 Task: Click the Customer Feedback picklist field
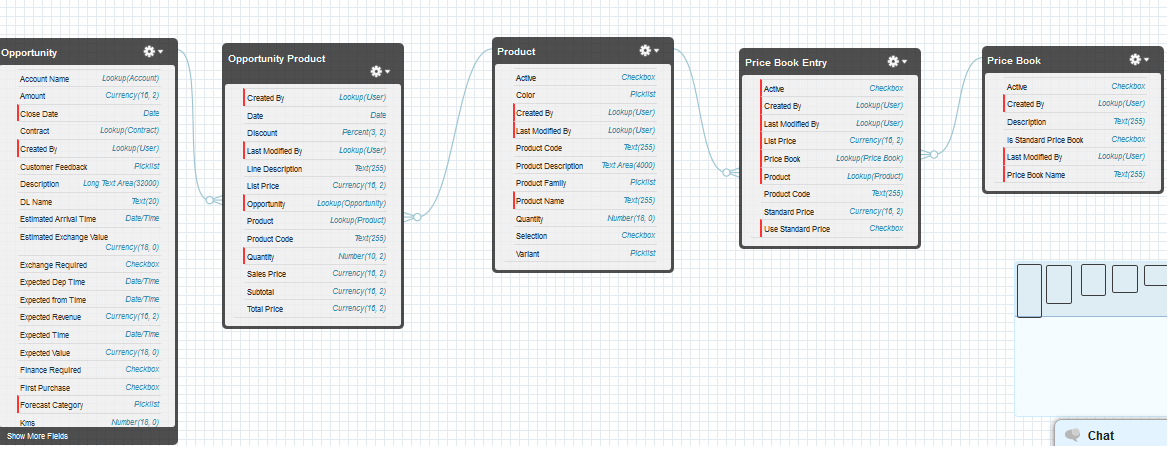(89, 166)
